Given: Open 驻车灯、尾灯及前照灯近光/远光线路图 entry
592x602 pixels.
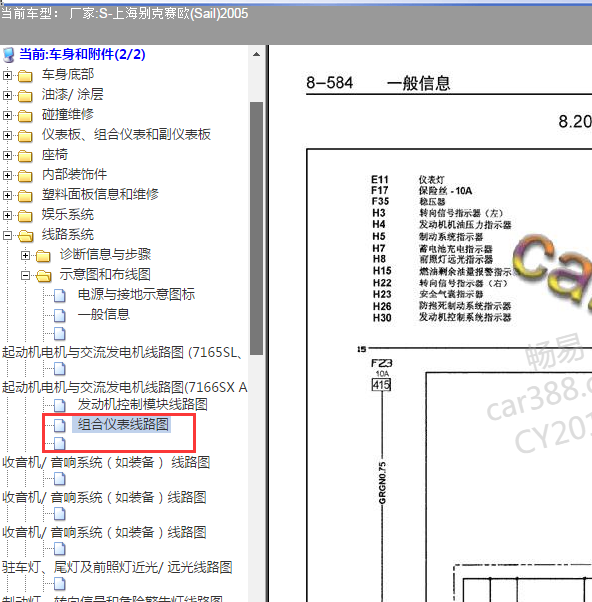Looking at the screenshot, I should [x=117, y=567].
